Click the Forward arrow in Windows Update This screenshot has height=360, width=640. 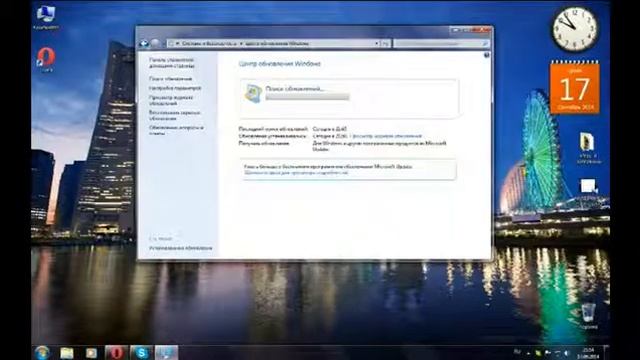click(x=155, y=43)
